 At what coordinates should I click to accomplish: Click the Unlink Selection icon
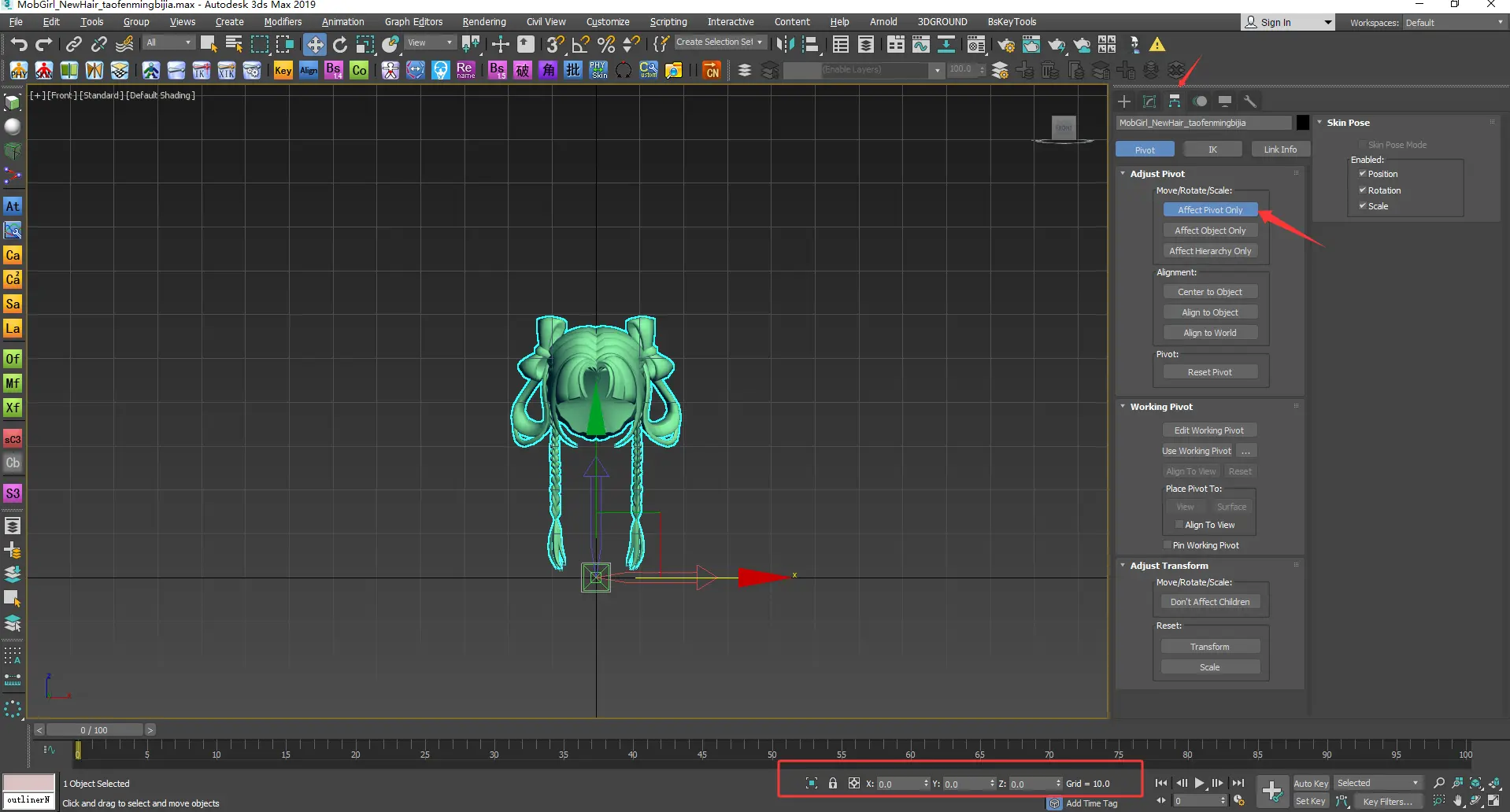tap(99, 44)
